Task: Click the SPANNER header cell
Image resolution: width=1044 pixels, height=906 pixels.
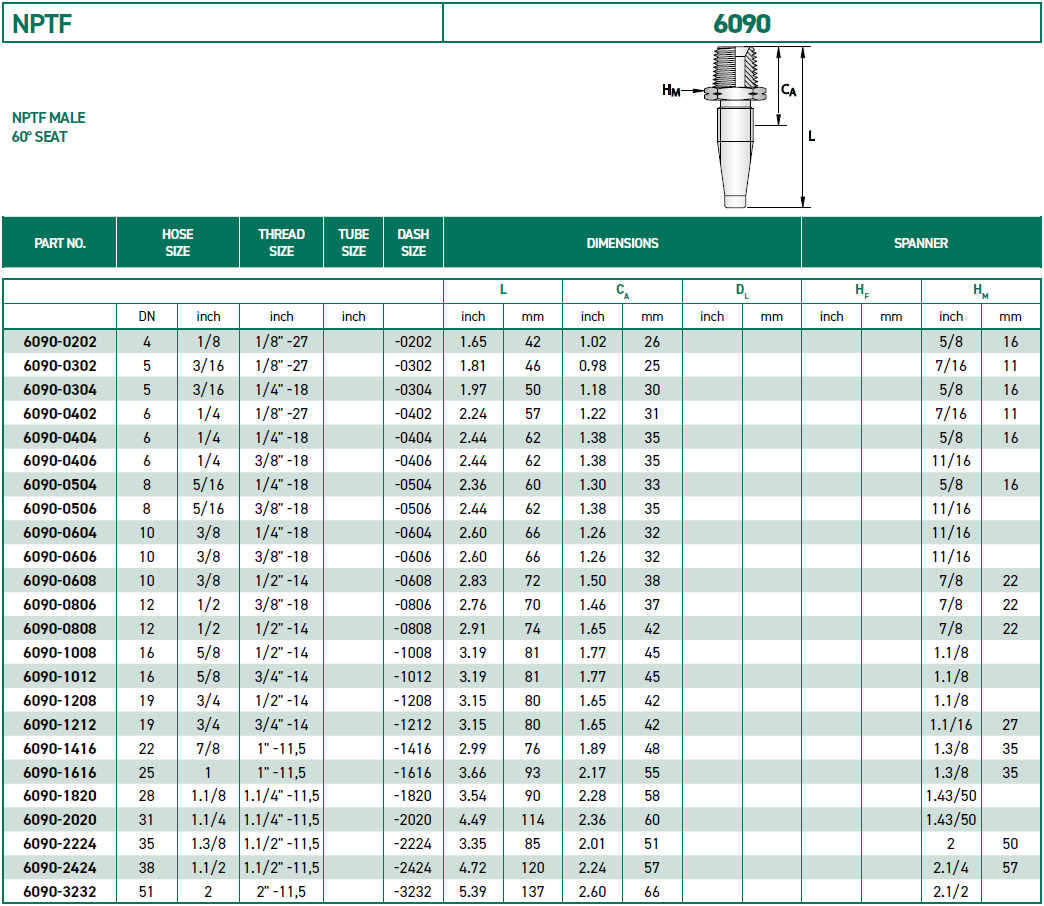Action: [921, 243]
